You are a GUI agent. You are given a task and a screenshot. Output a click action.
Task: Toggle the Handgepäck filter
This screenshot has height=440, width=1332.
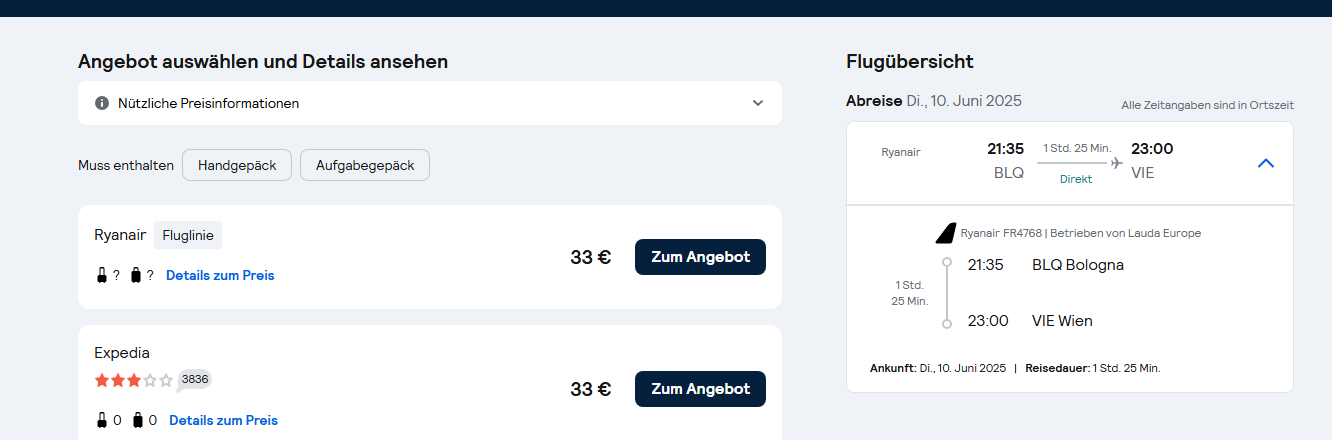click(236, 165)
